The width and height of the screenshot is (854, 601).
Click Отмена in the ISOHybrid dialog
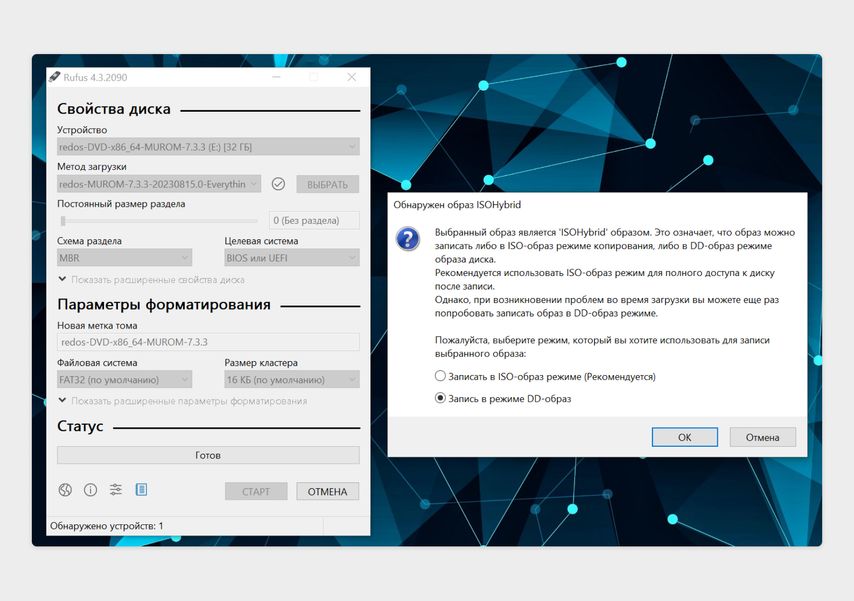pyautogui.click(x=762, y=437)
